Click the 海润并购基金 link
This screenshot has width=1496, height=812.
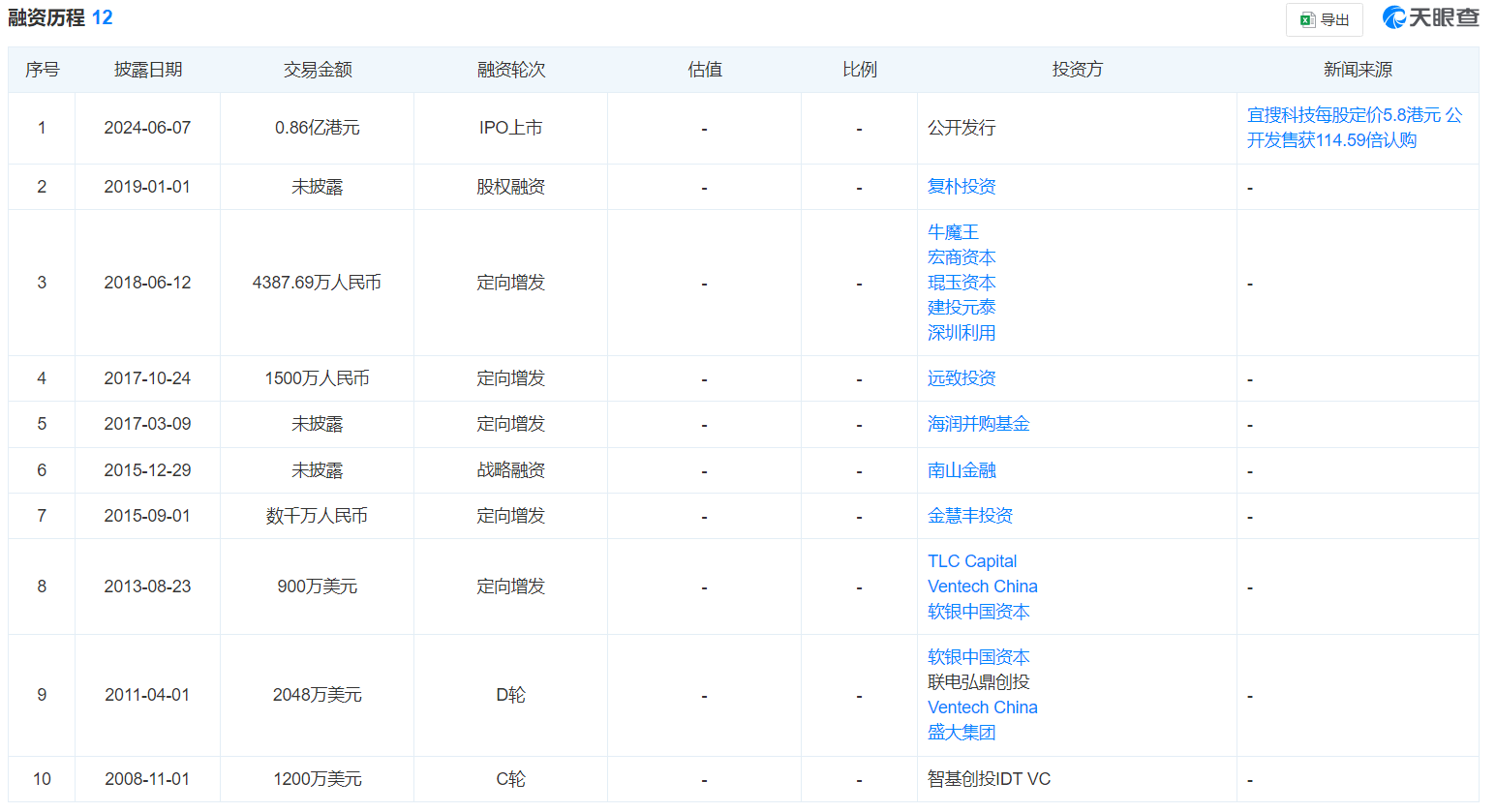click(979, 424)
